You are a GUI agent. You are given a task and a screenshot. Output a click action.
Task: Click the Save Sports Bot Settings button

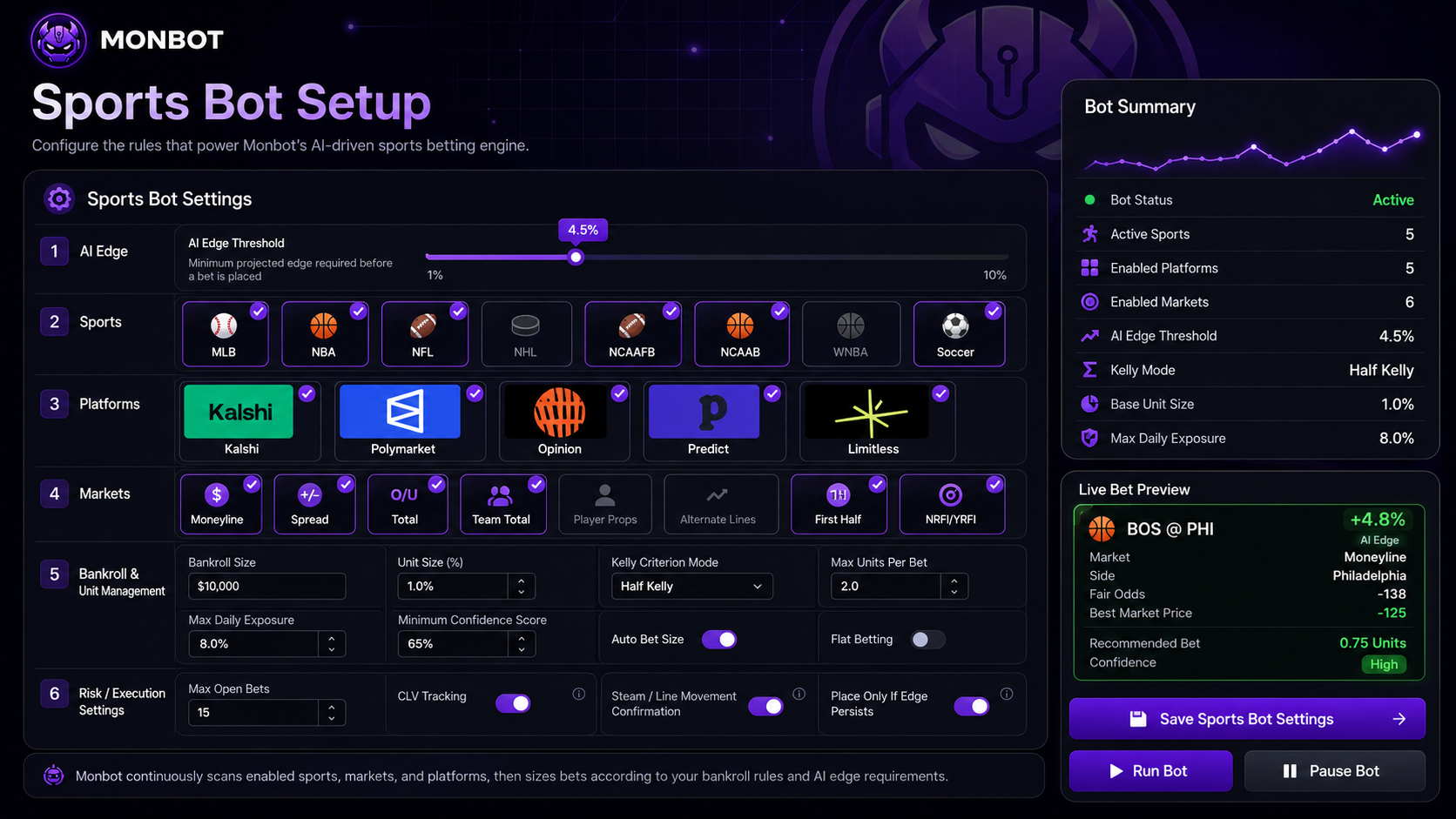1247,719
